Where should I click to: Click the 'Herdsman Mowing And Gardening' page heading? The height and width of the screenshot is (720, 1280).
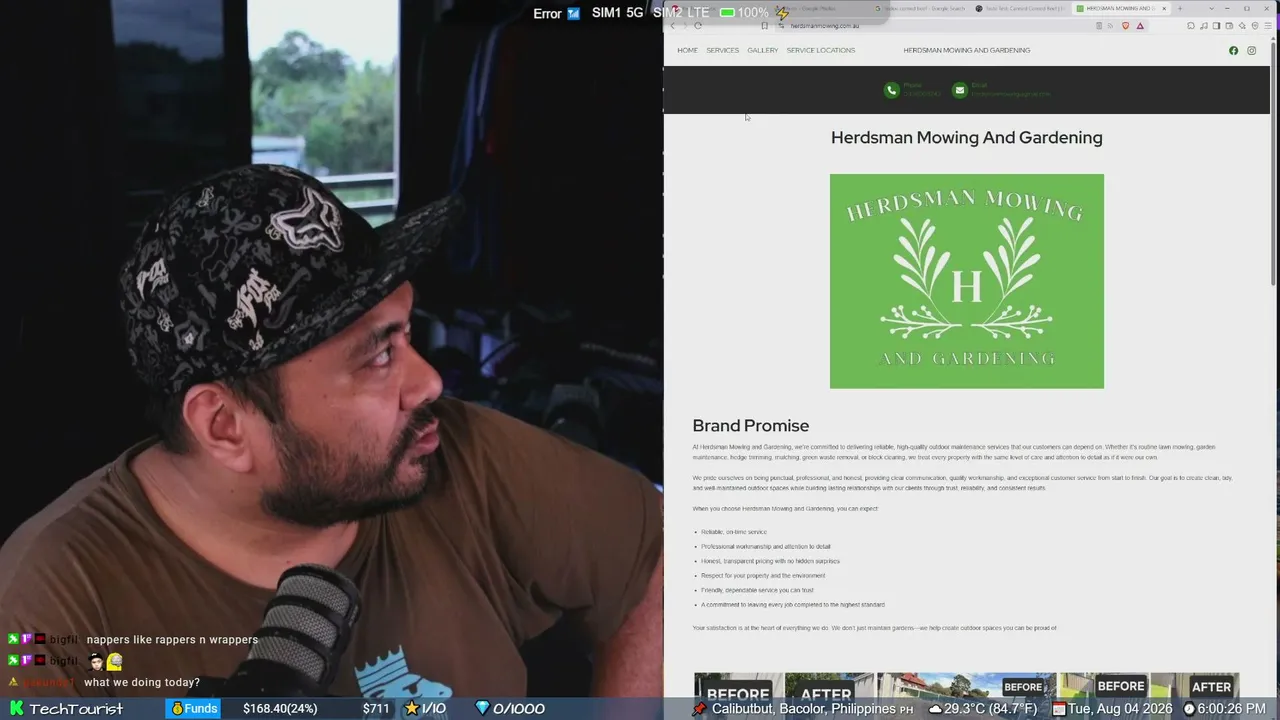(967, 138)
